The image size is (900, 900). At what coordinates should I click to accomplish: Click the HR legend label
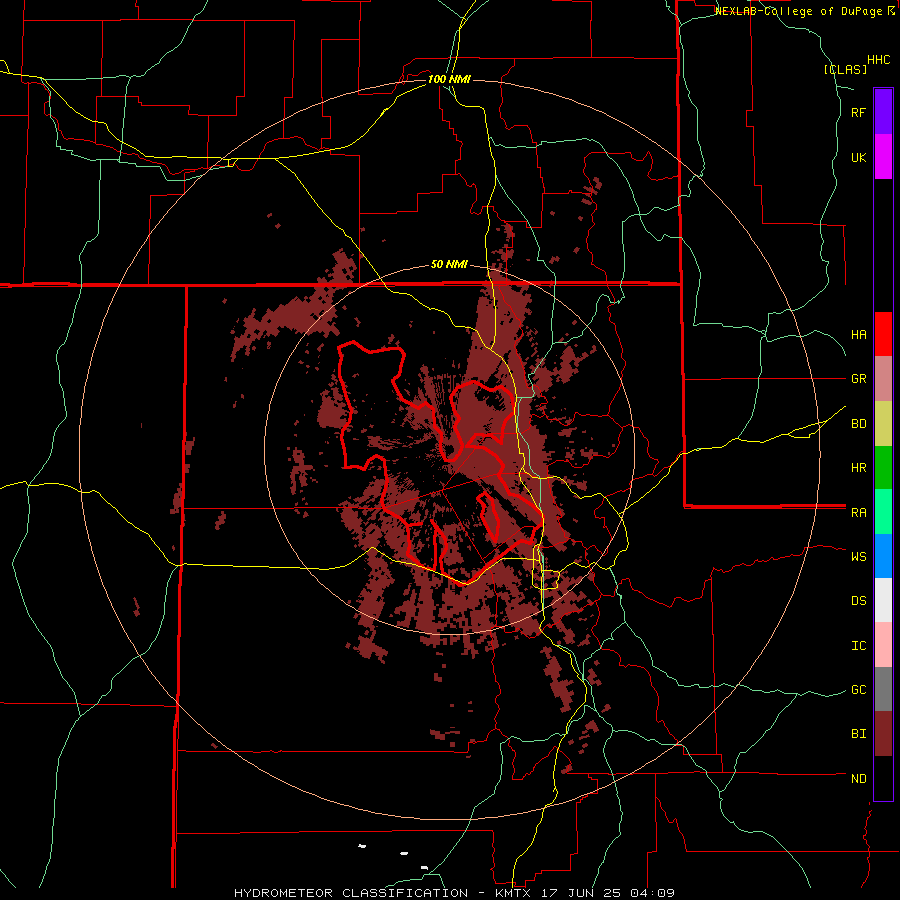(859, 468)
